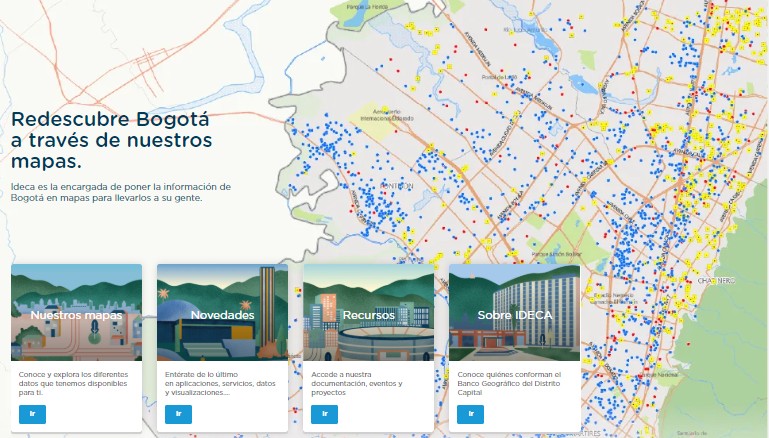
Task: Click the Parque Simón Bolívar map label
Action: click(557, 254)
